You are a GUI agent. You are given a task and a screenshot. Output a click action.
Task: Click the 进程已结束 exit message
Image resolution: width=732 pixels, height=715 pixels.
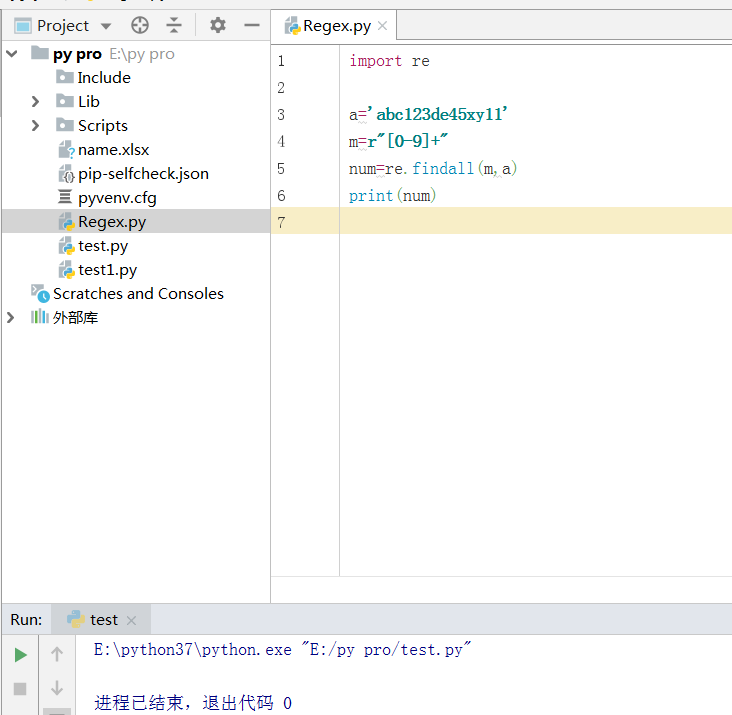(x=193, y=703)
